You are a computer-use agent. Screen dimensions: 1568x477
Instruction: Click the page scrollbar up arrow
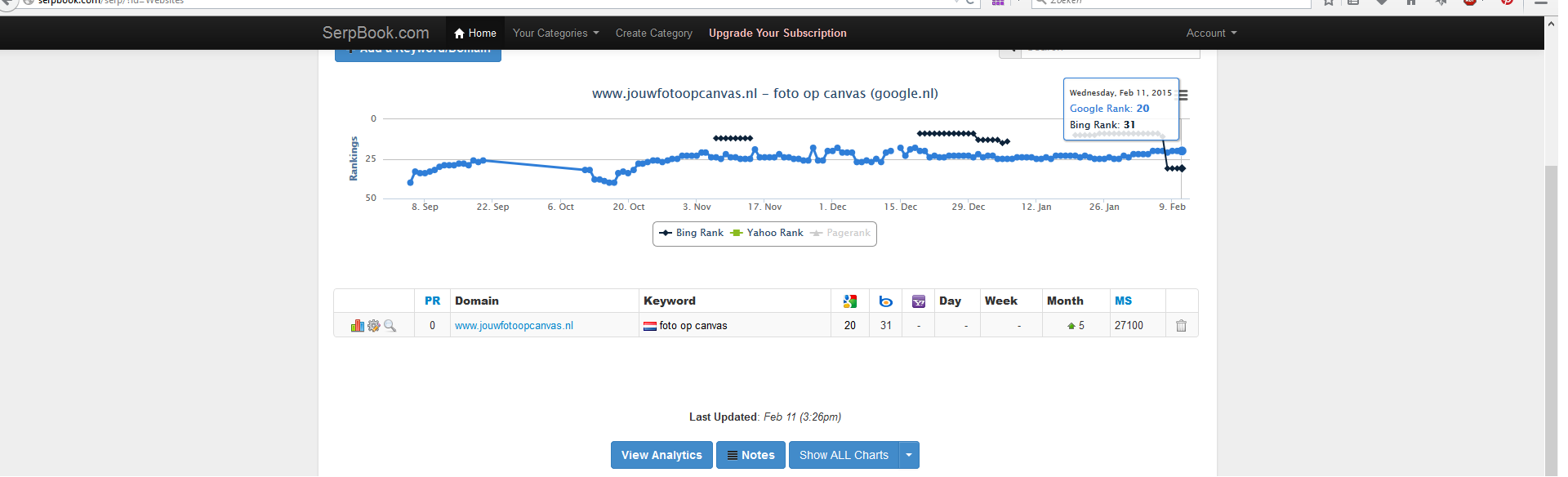click(1551, 24)
